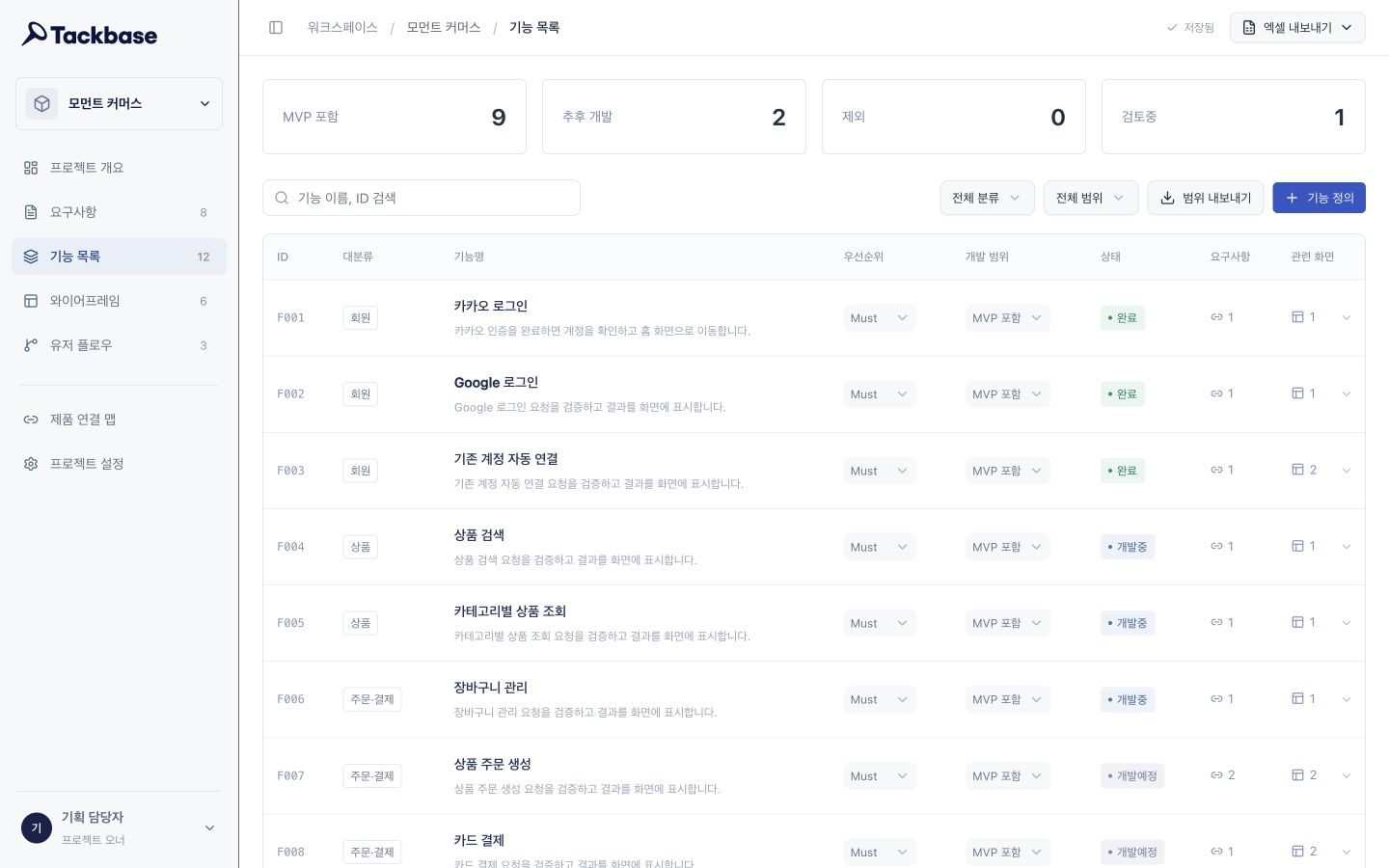Click the 우선순위 column header
The width and height of the screenshot is (1389, 868).
pyautogui.click(x=863, y=257)
